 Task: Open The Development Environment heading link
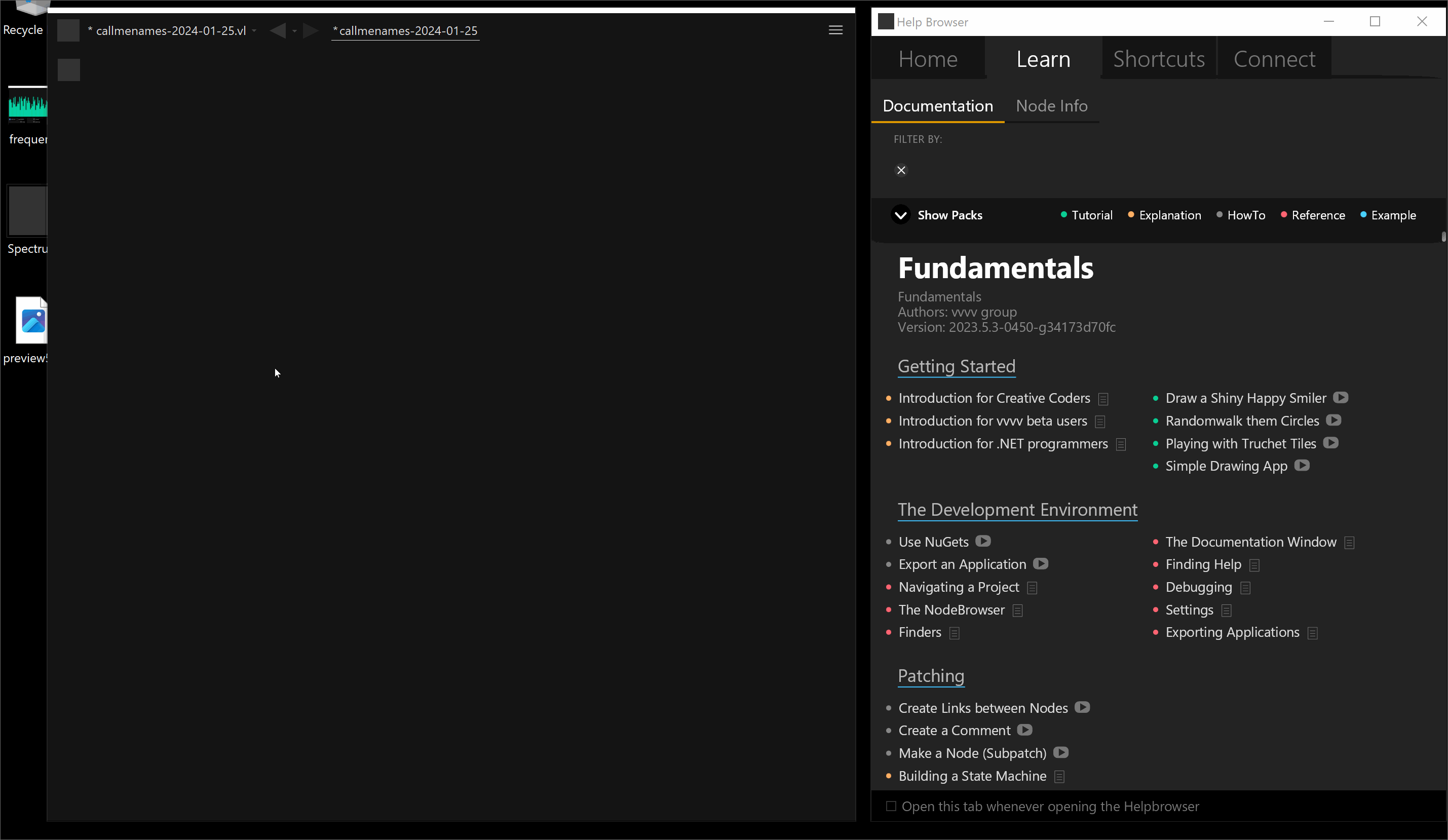click(x=1018, y=510)
